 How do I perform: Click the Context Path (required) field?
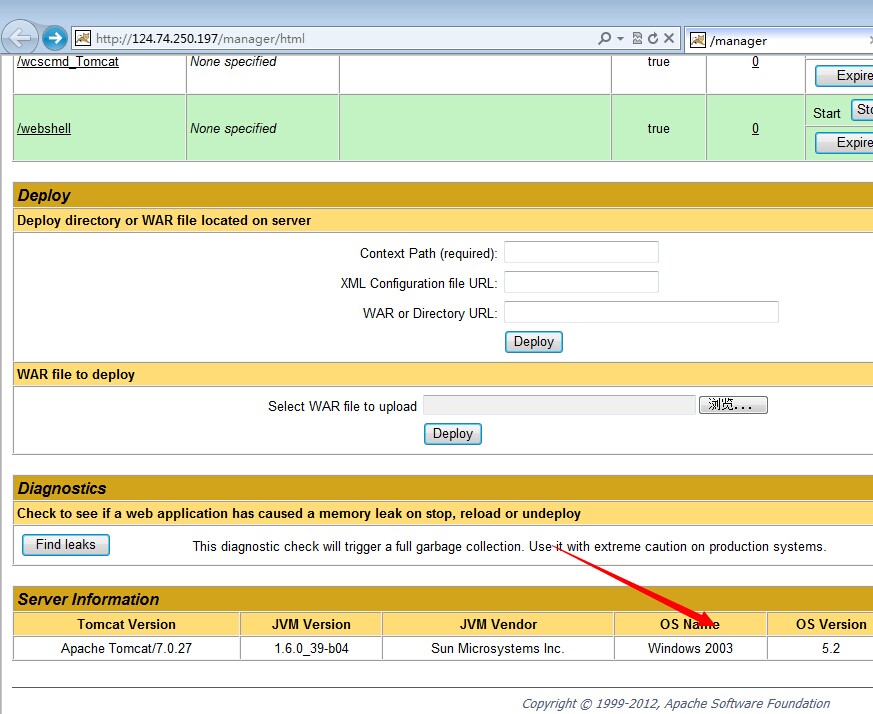pos(581,252)
